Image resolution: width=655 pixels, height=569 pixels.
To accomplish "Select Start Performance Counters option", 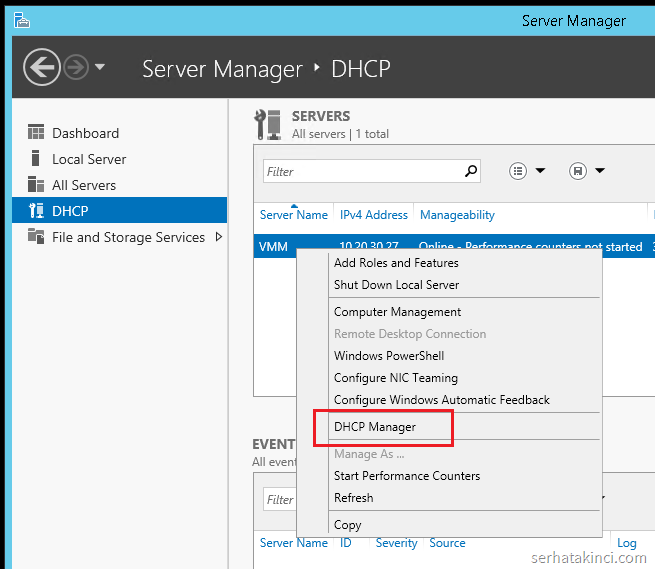I will point(407,476).
